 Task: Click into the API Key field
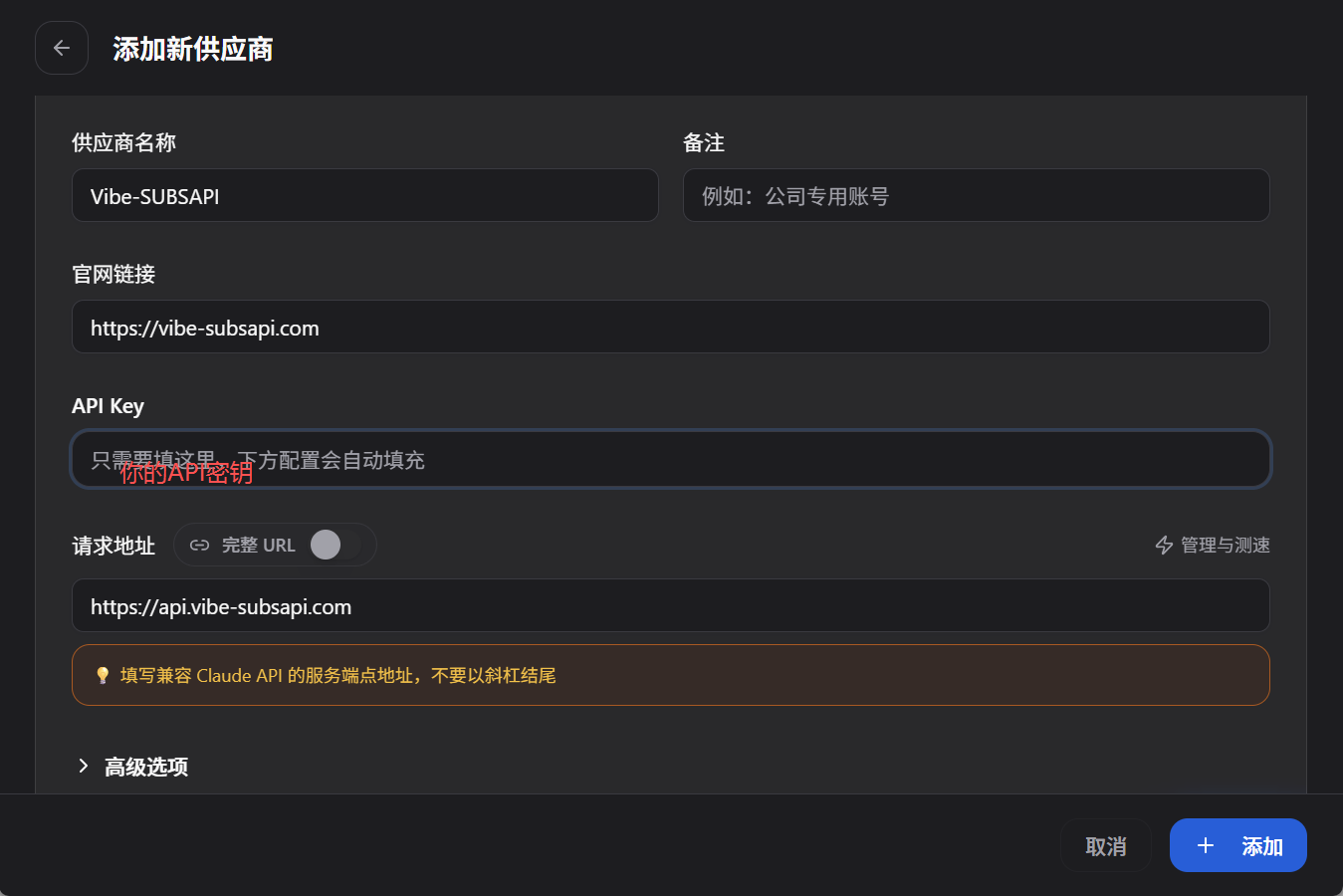[x=671, y=459]
